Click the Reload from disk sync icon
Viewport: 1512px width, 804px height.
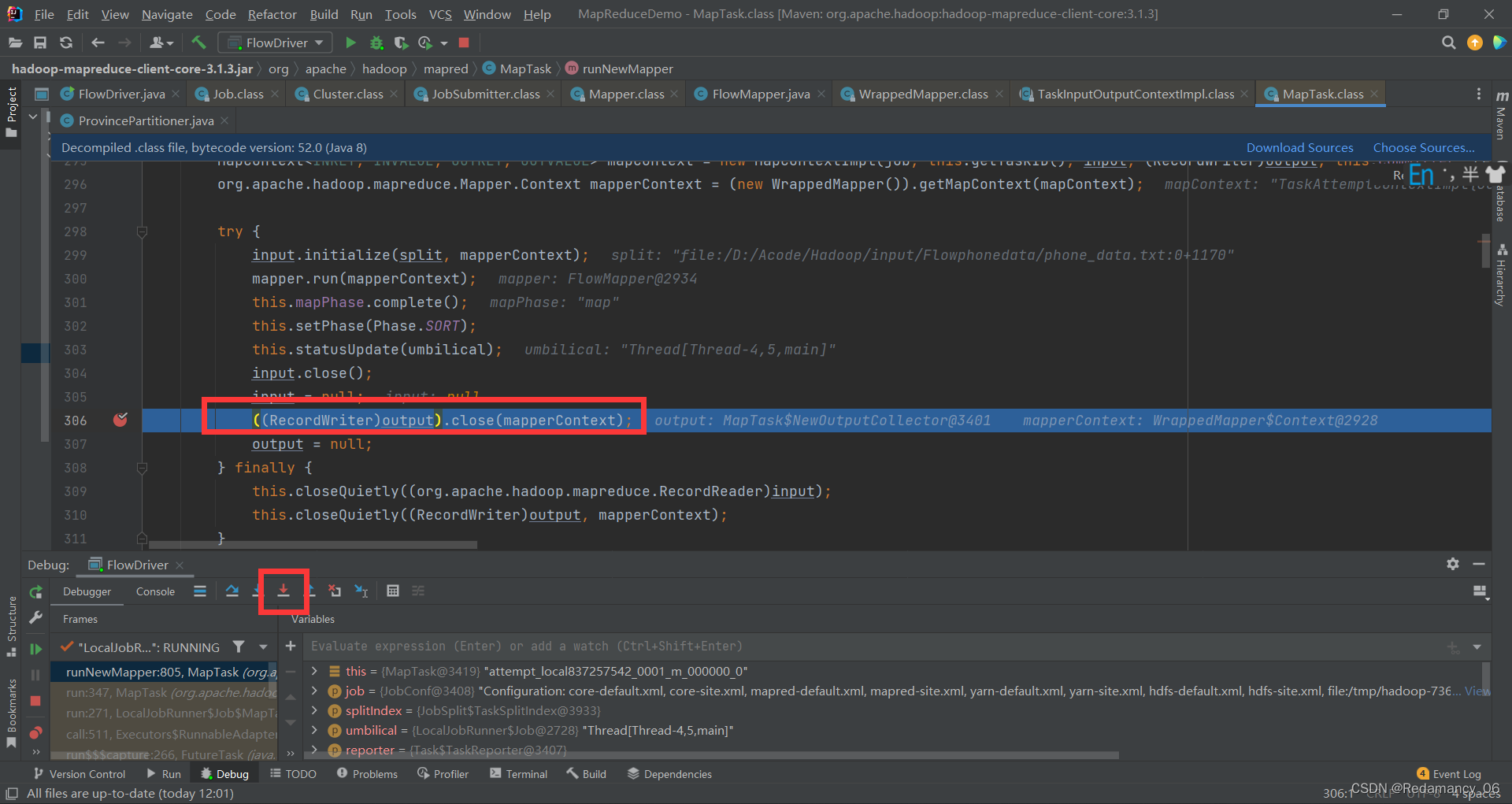coord(66,43)
